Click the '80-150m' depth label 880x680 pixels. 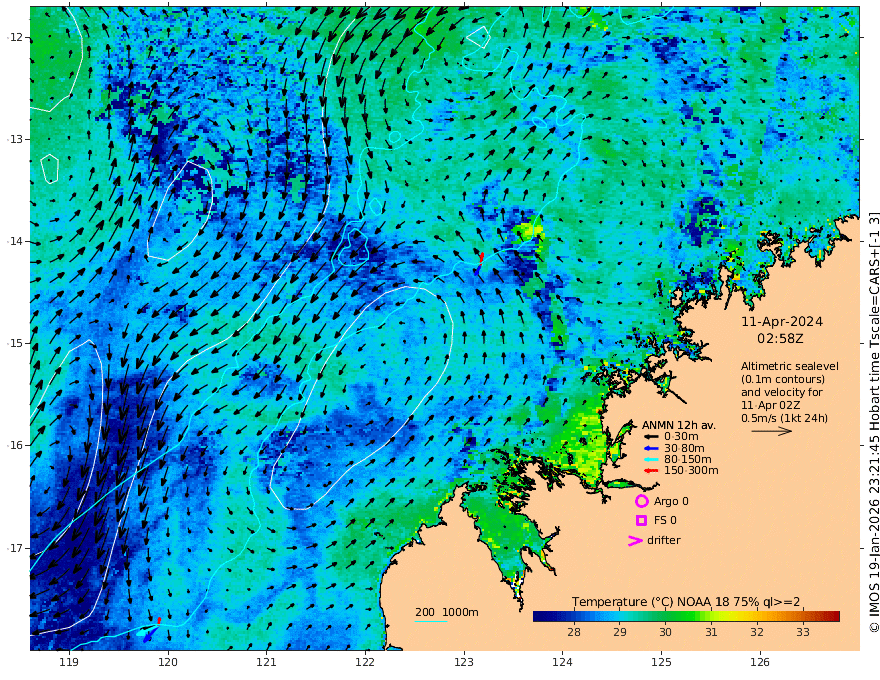(x=687, y=460)
